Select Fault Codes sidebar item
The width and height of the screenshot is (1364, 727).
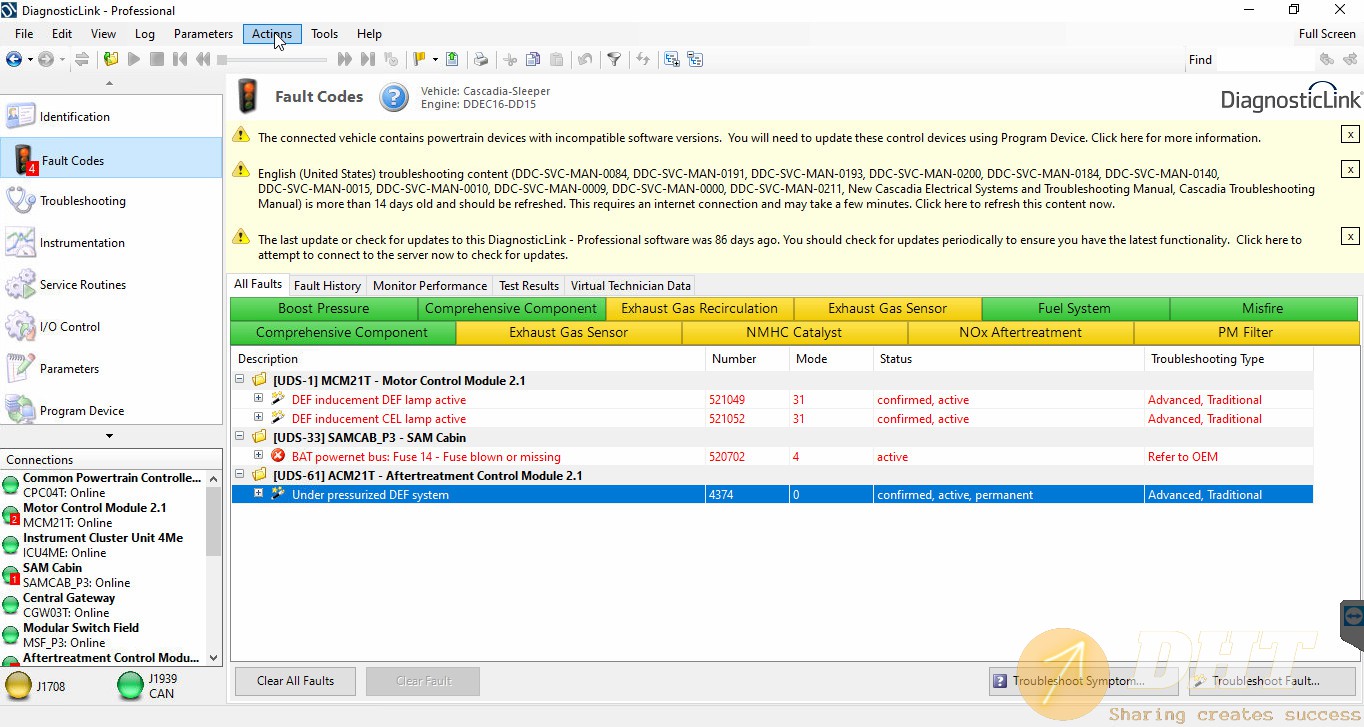(111, 159)
